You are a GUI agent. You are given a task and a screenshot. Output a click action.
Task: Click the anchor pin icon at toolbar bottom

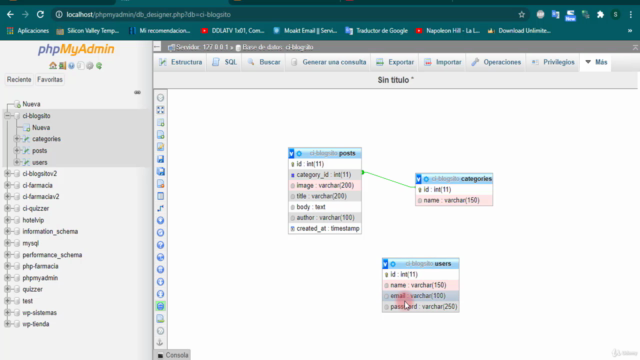pos(160,342)
